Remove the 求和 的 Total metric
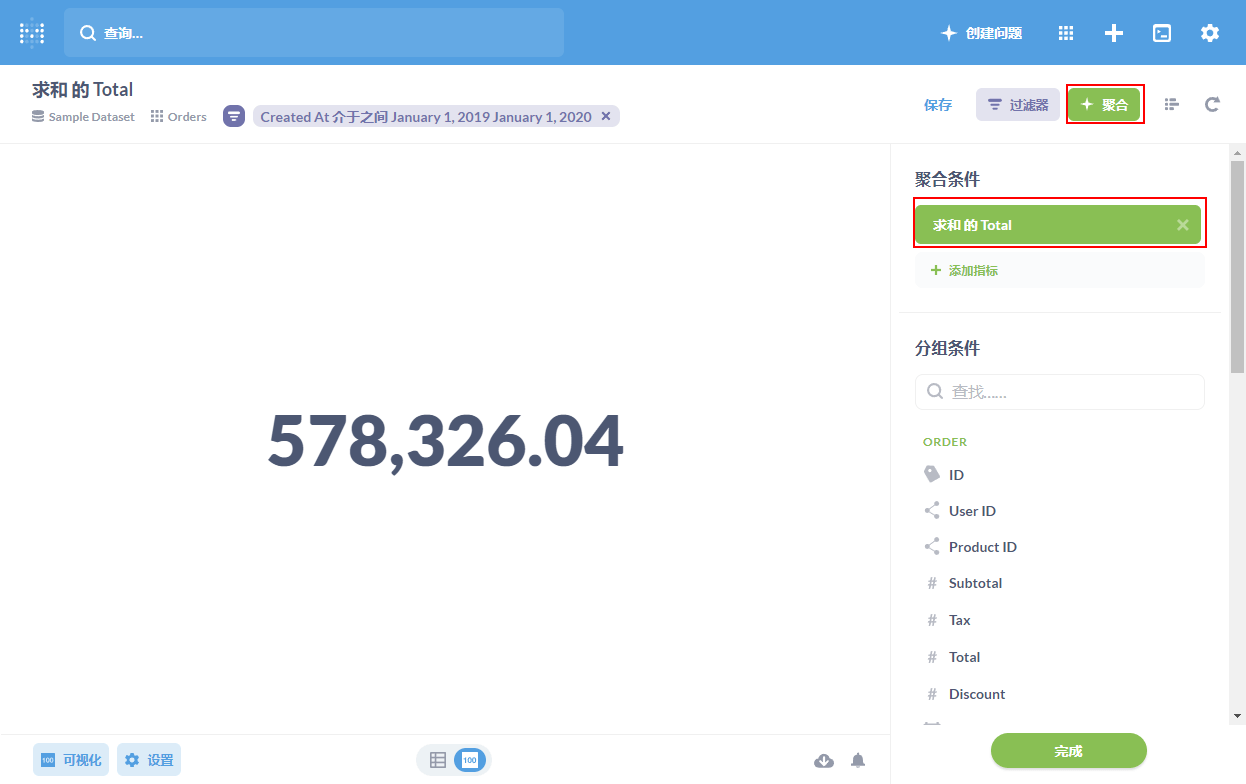 [x=1183, y=225]
